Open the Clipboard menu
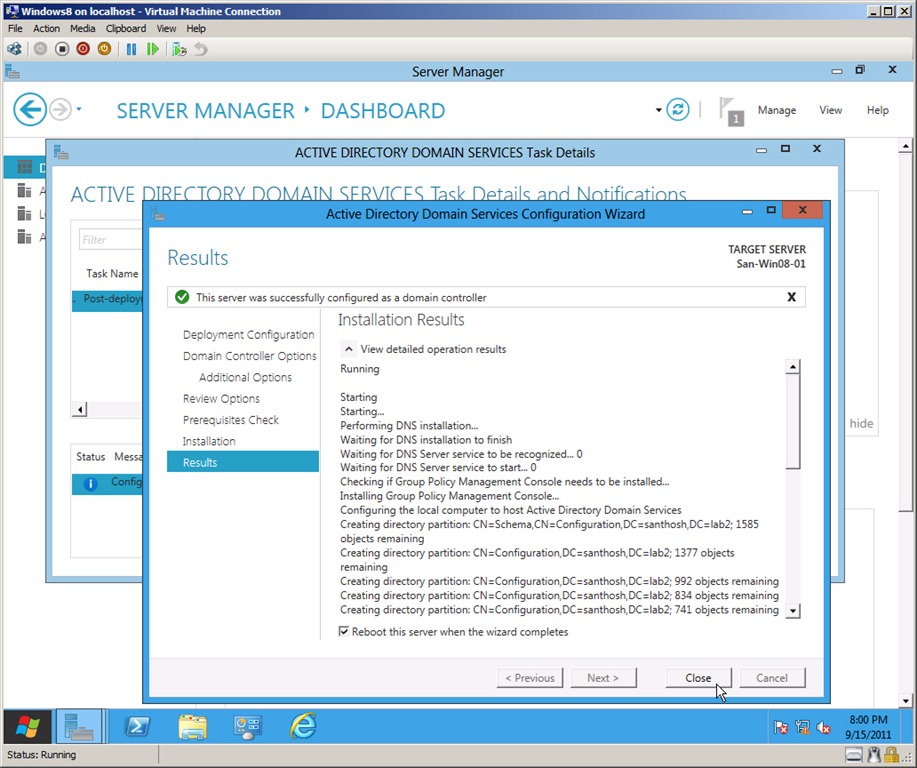The width and height of the screenshot is (917, 768). tap(126, 28)
